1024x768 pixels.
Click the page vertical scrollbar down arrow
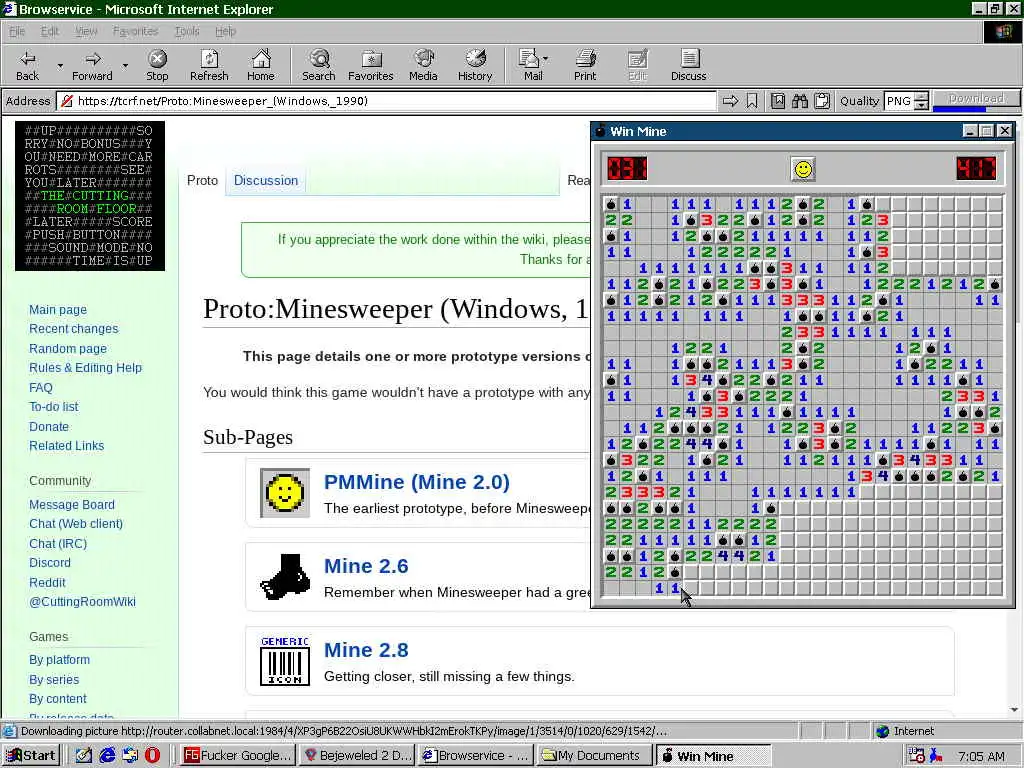1014,710
